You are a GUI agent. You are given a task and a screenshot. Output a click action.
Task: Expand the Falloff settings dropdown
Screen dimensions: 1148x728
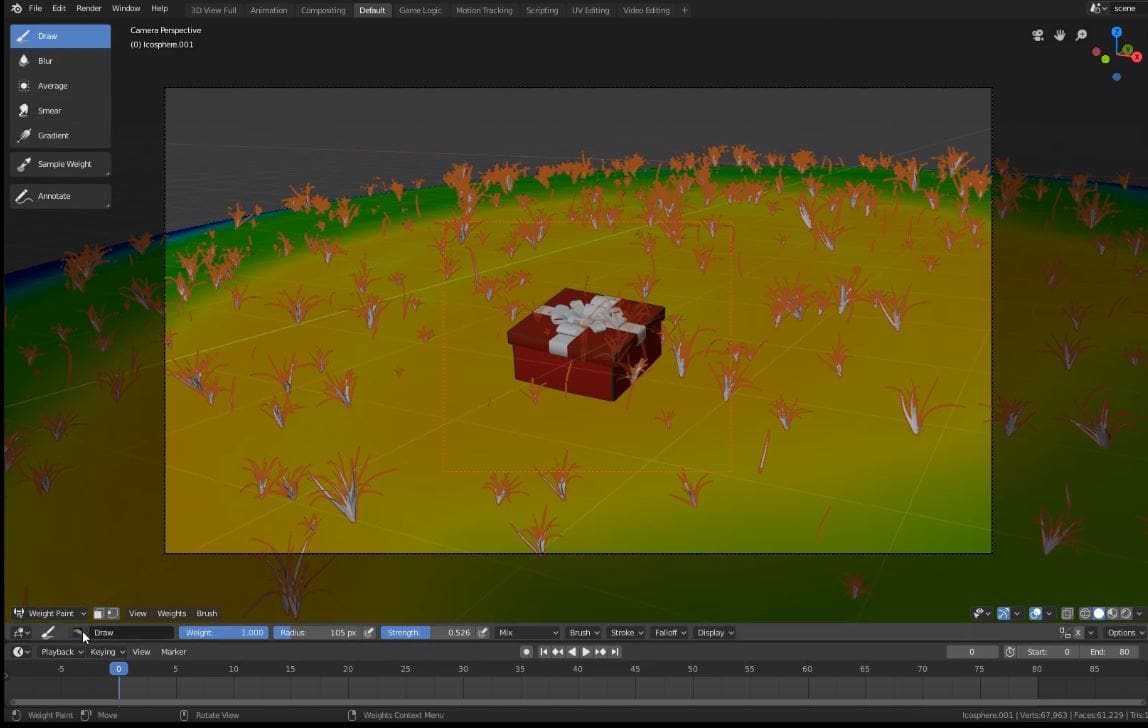(670, 633)
